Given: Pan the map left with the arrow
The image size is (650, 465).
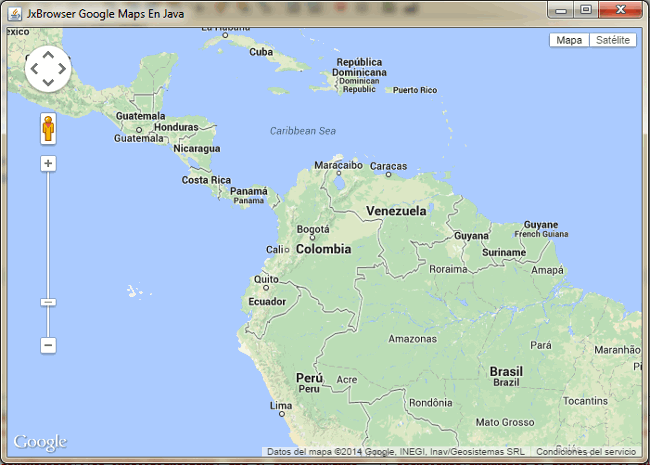Looking at the screenshot, I should 34,69.
